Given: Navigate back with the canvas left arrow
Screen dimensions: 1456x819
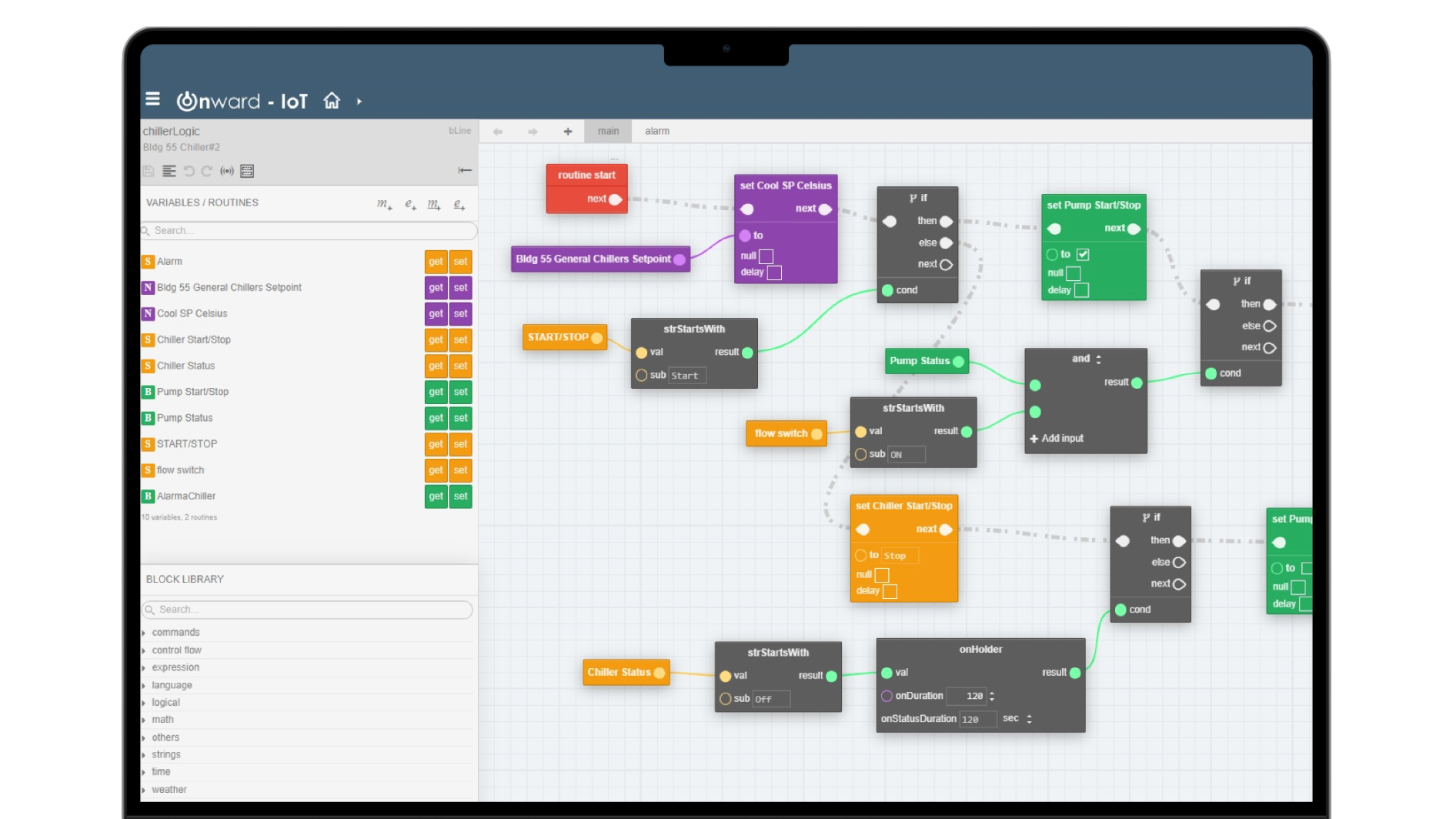Looking at the screenshot, I should tap(498, 132).
